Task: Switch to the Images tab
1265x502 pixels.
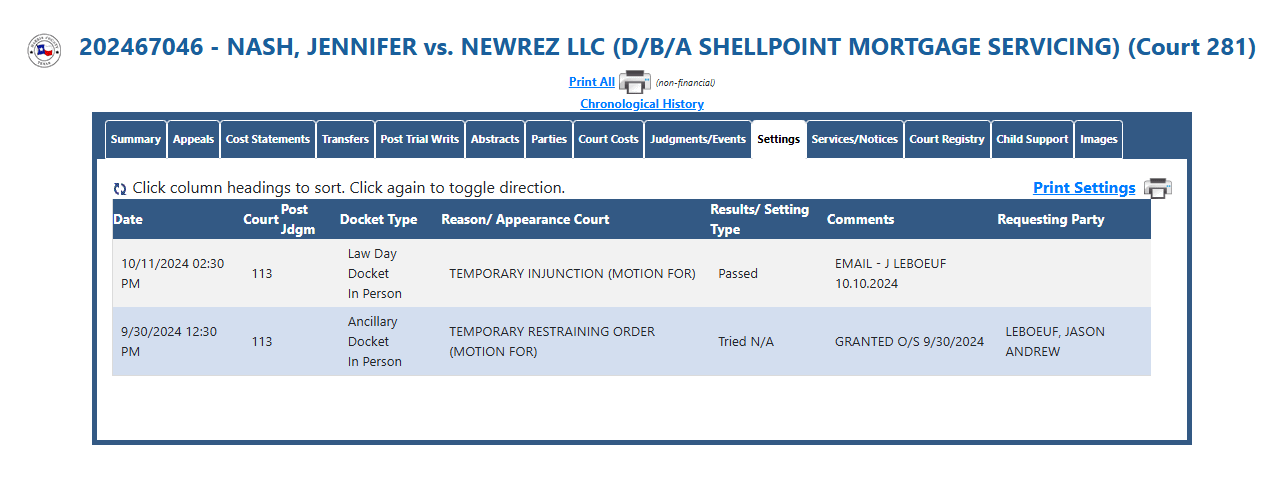Action: pyautogui.click(x=1099, y=140)
